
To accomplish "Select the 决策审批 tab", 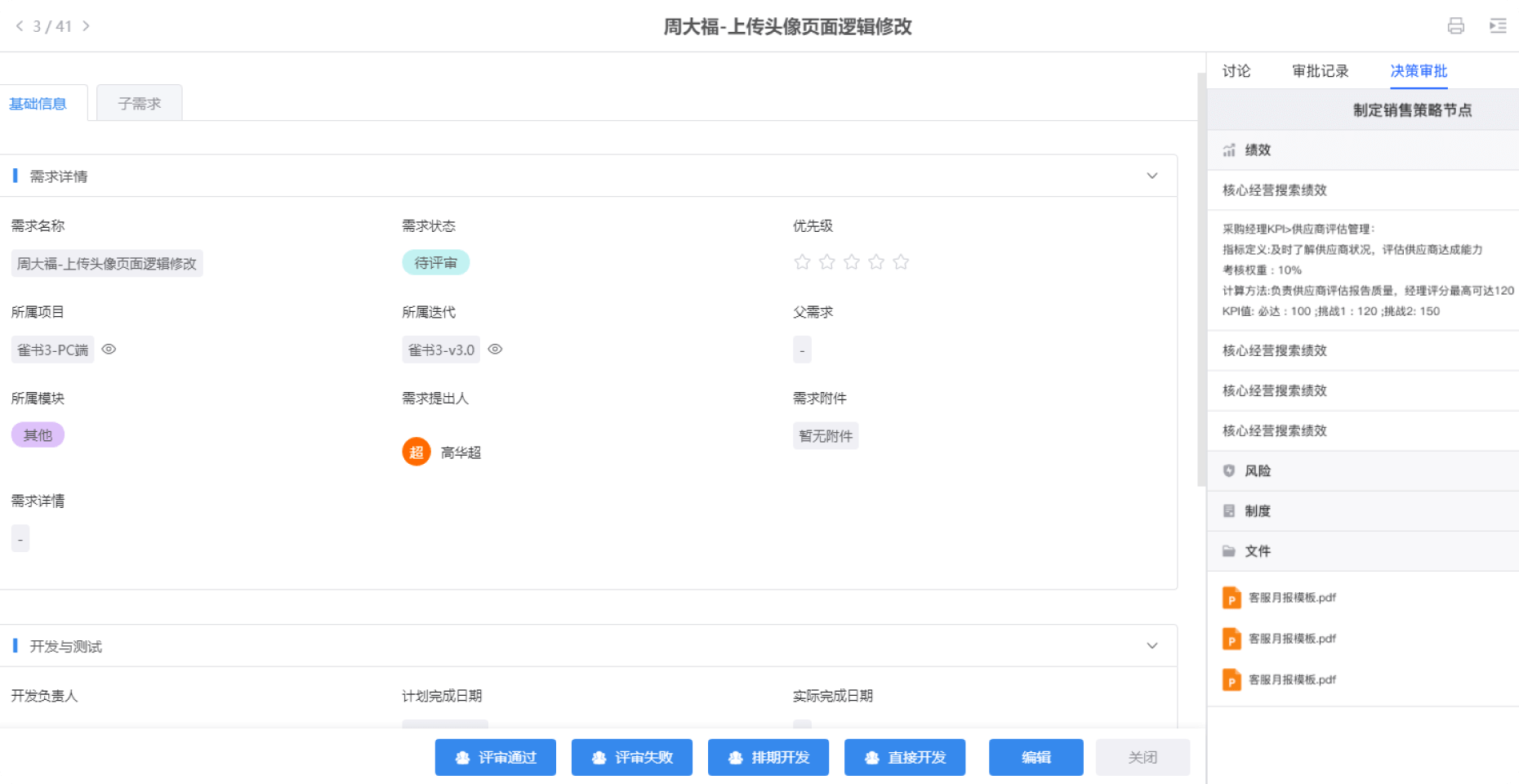I will tap(1419, 71).
